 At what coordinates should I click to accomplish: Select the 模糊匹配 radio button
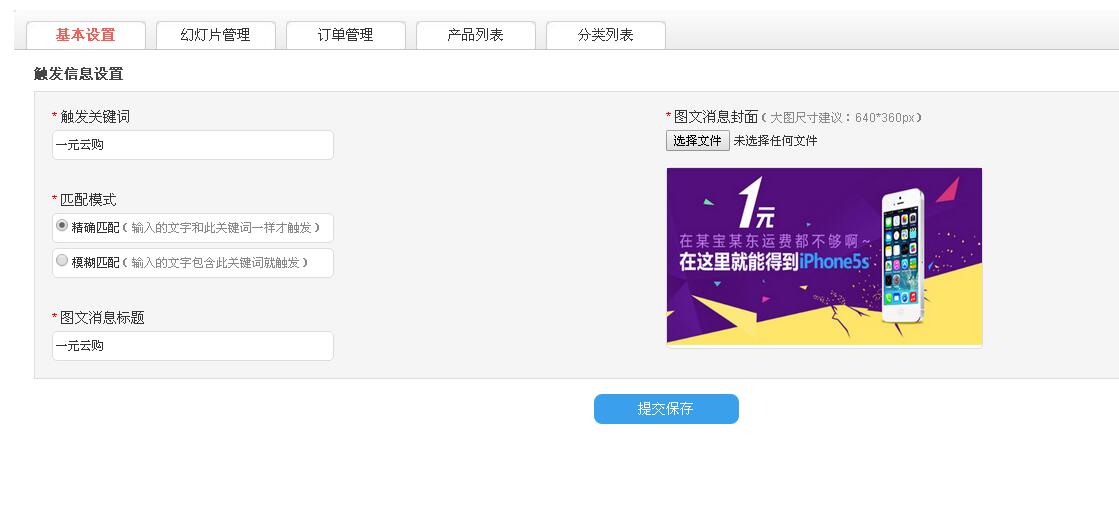point(62,261)
